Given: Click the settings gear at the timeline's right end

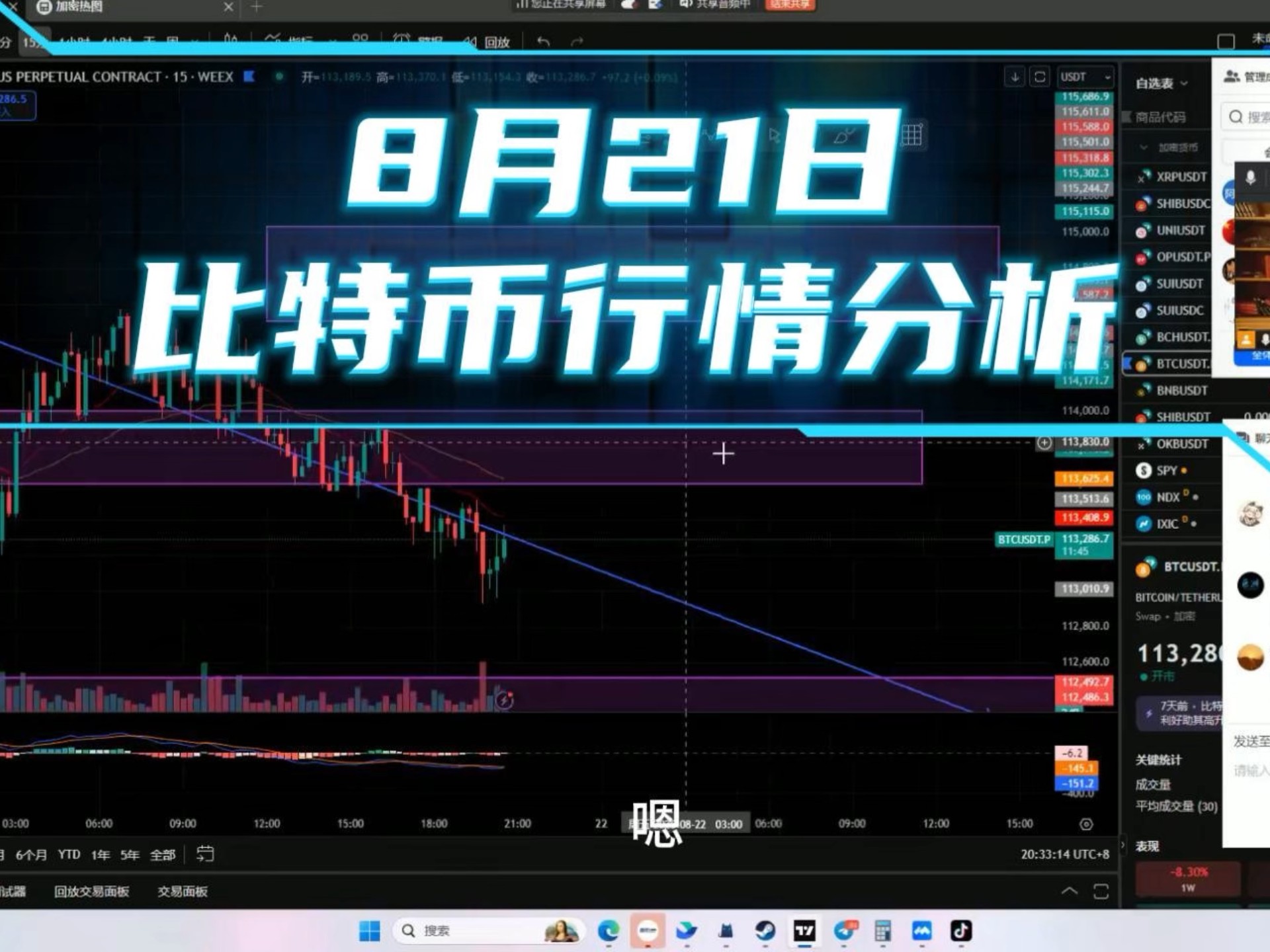Looking at the screenshot, I should 1085,824.
